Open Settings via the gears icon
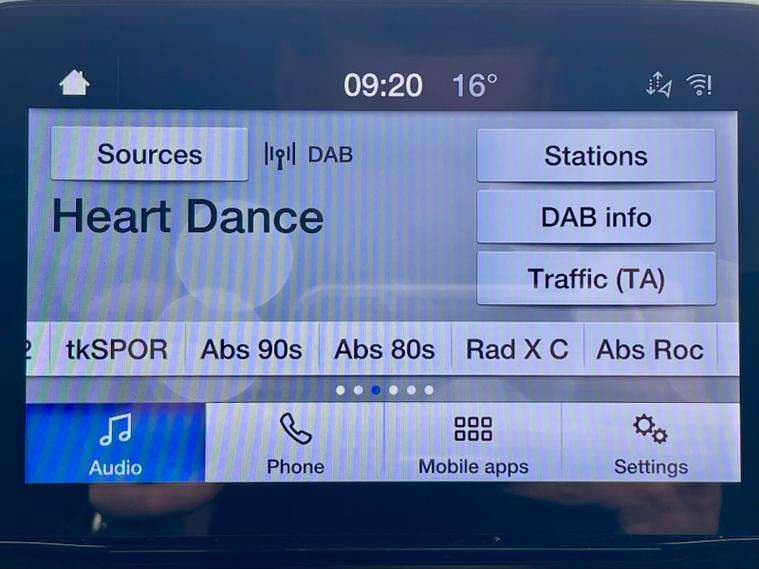Viewport: 759px width, 569px height. [651, 429]
